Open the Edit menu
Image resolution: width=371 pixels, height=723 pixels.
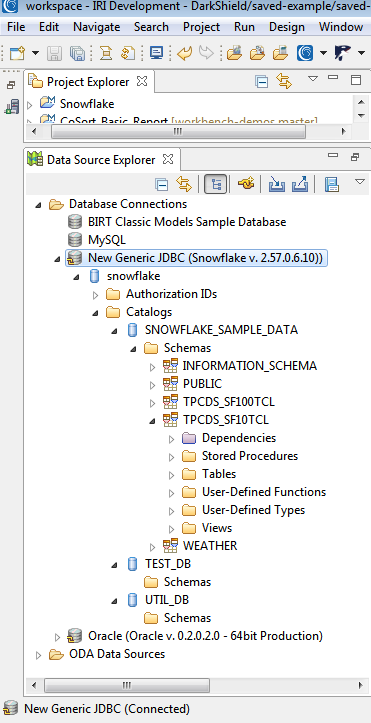pyautogui.click(x=49, y=27)
